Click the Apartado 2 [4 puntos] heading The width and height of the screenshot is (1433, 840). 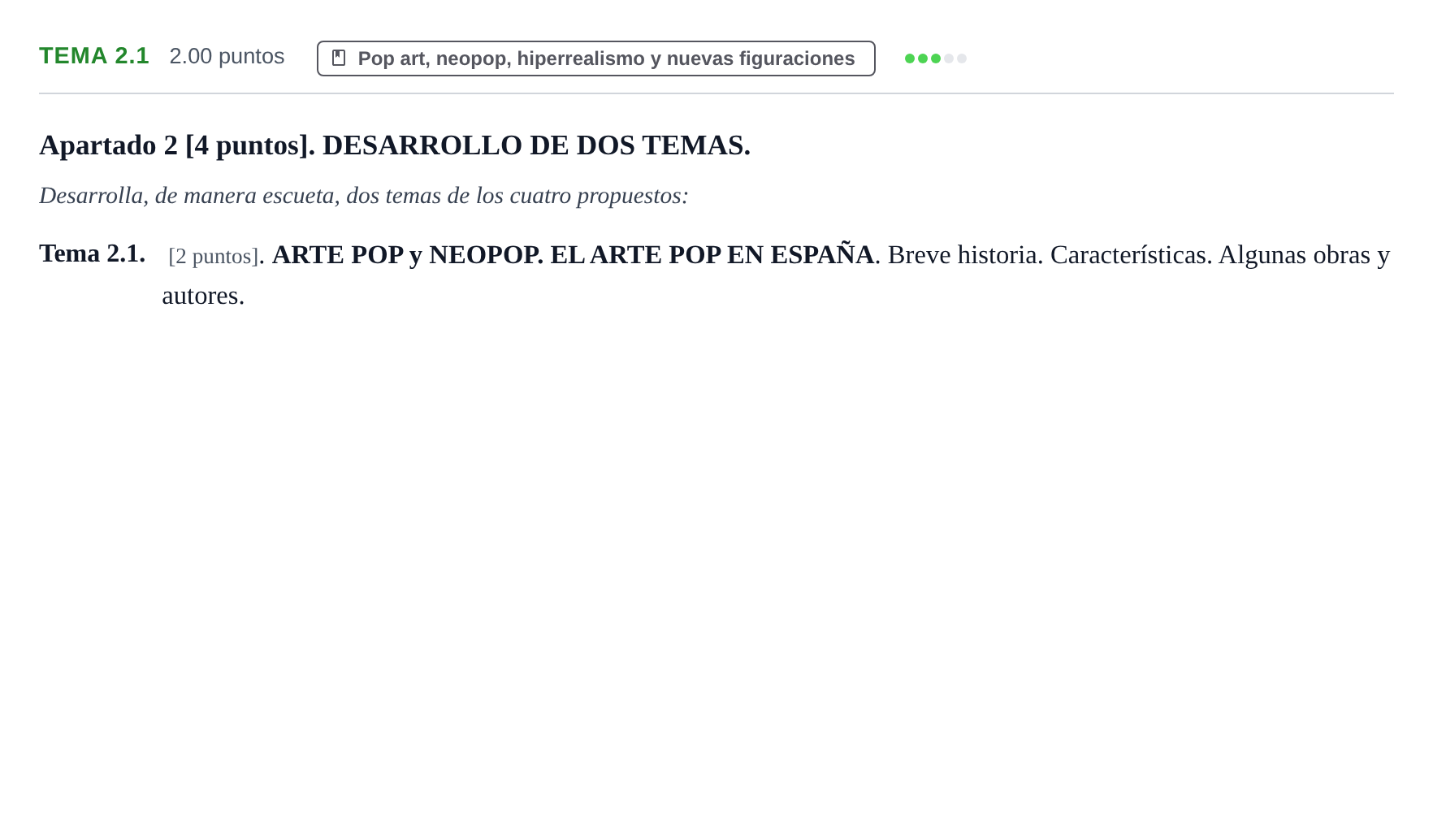pyautogui.click(x=395, y=145)
